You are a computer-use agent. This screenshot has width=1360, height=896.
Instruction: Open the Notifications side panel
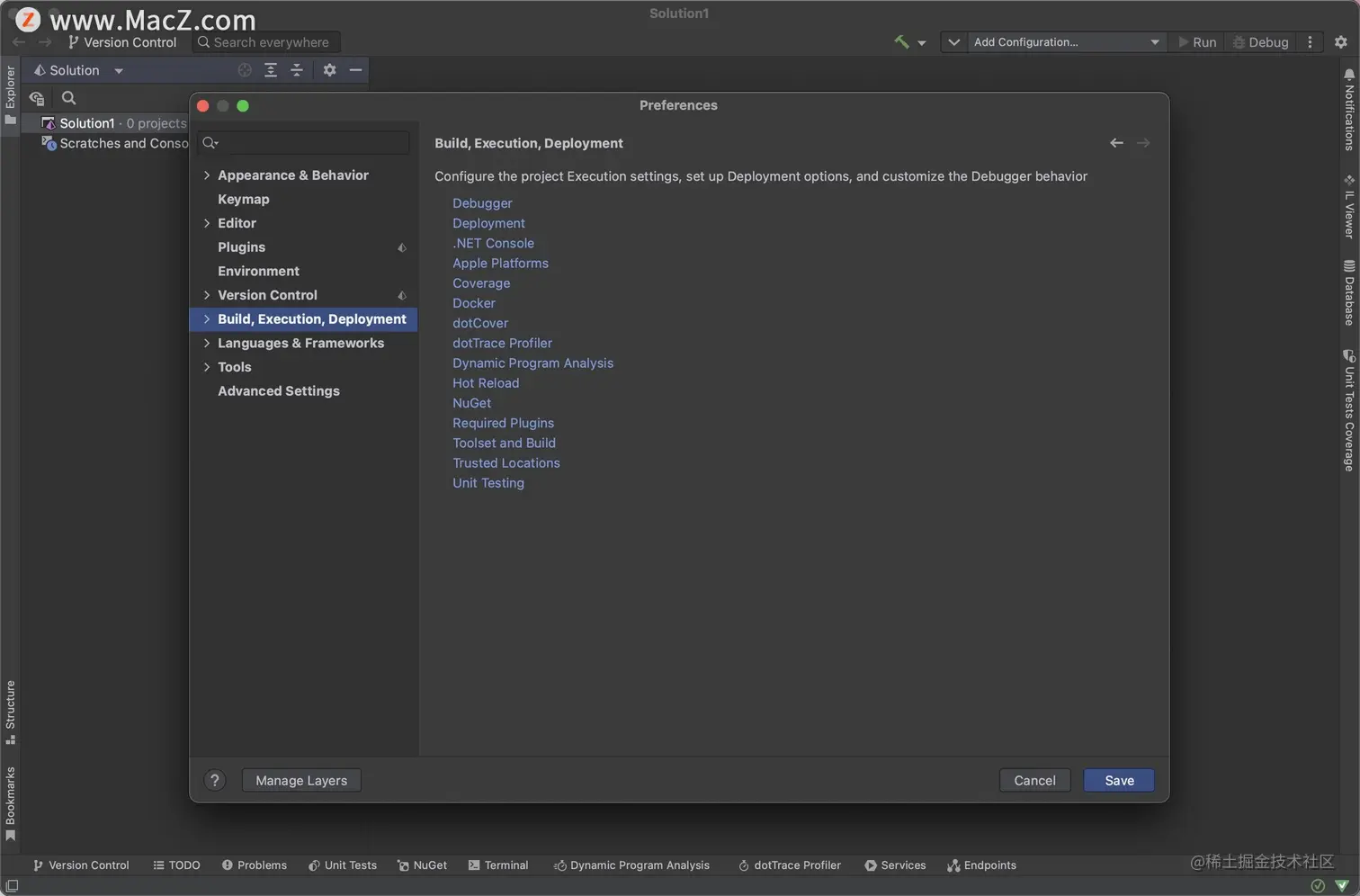click(x=1348, y=110)
